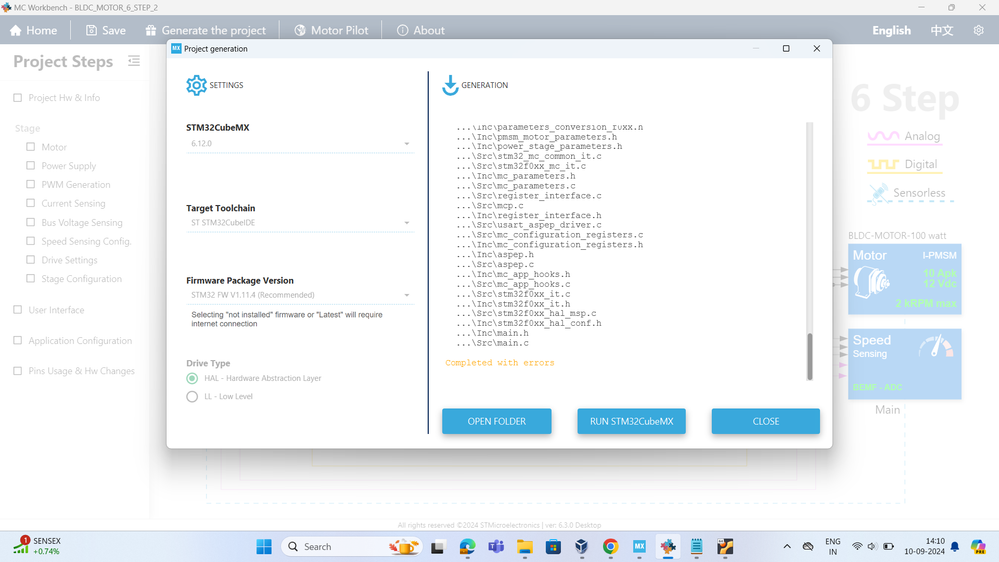Toggle the Current Sensing checkbox
The height and width of the screenshot is (562, 999).
[x=31, y=203]
